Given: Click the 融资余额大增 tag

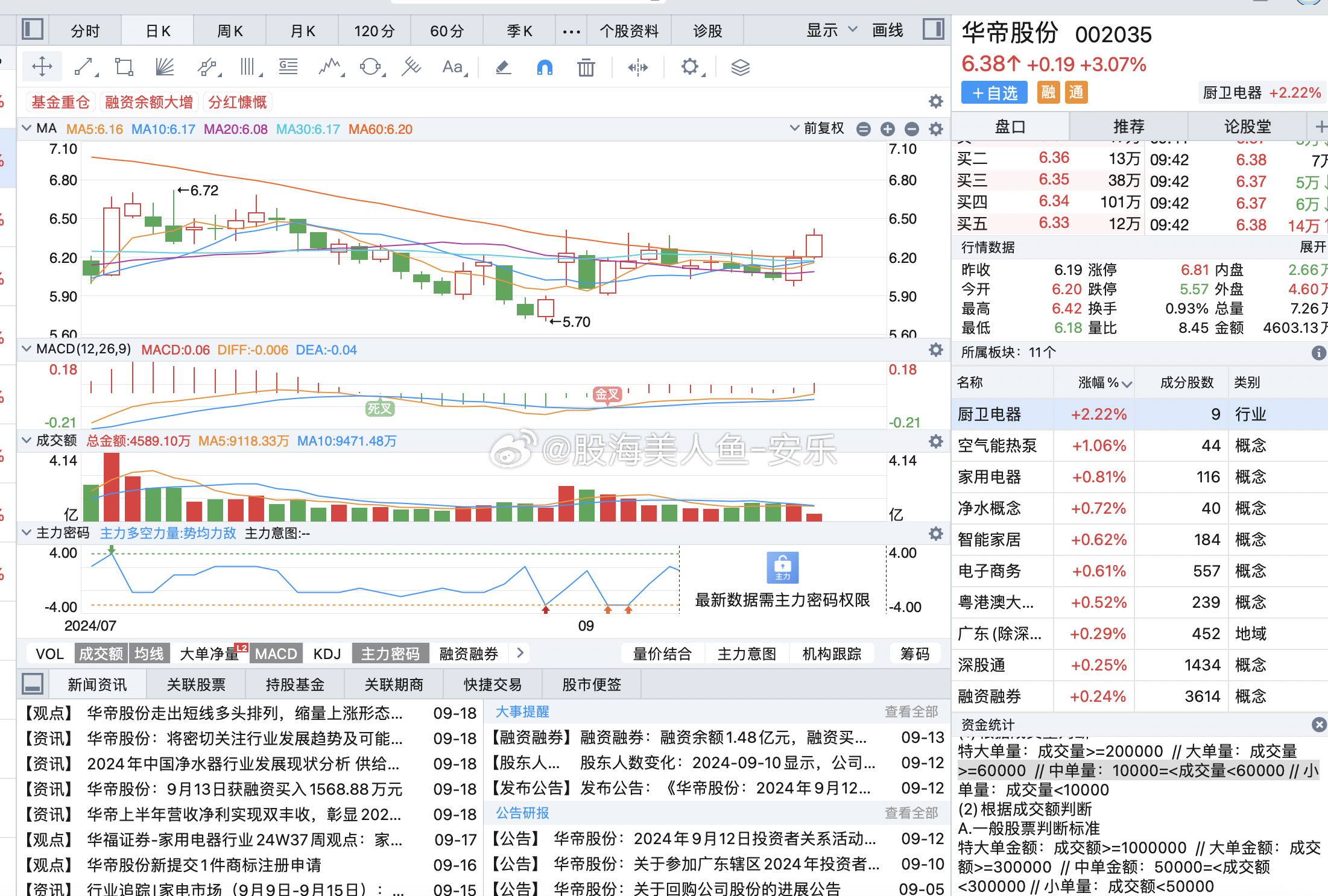Looking at the screenshot, I should (x=149, y=102).
